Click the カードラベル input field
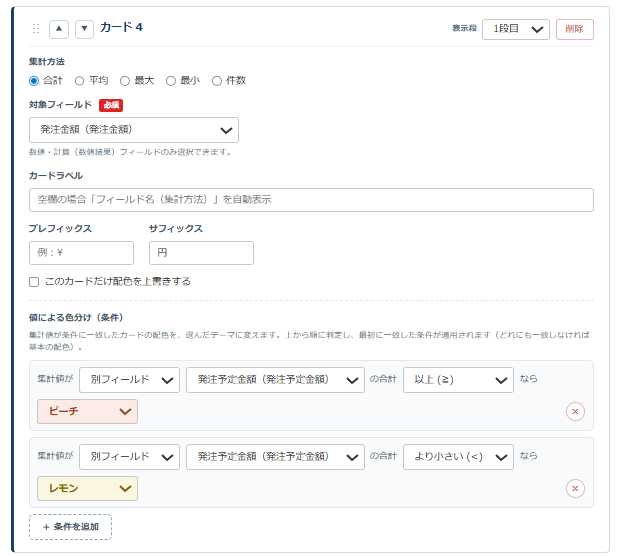This screenshot has height=556, width=620. [311, 200]
